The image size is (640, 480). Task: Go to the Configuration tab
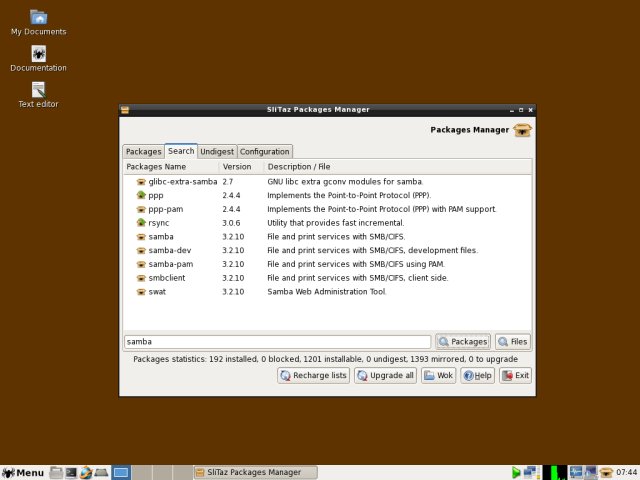(264, 151)
